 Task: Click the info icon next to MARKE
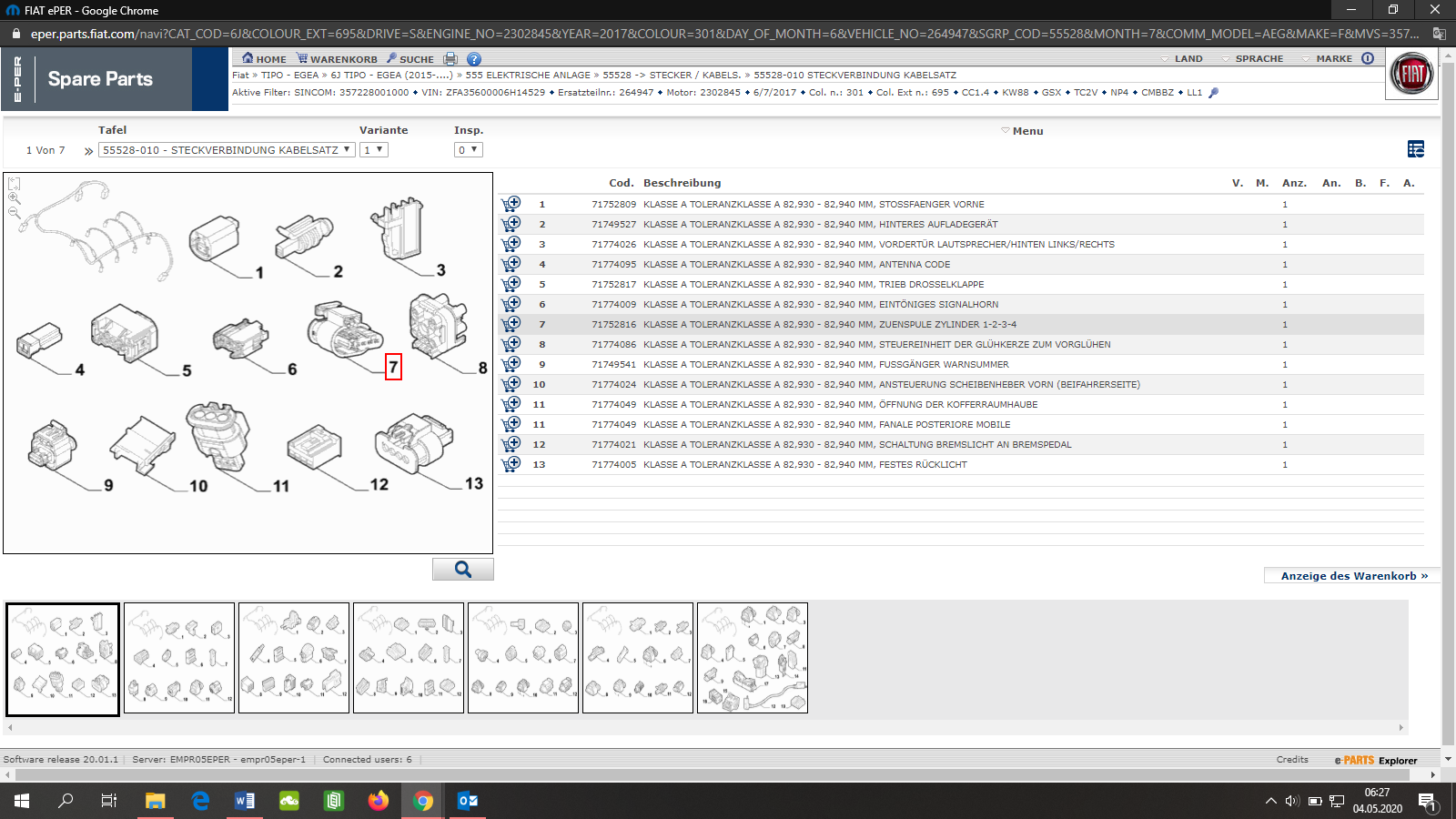coord(1368,58)
